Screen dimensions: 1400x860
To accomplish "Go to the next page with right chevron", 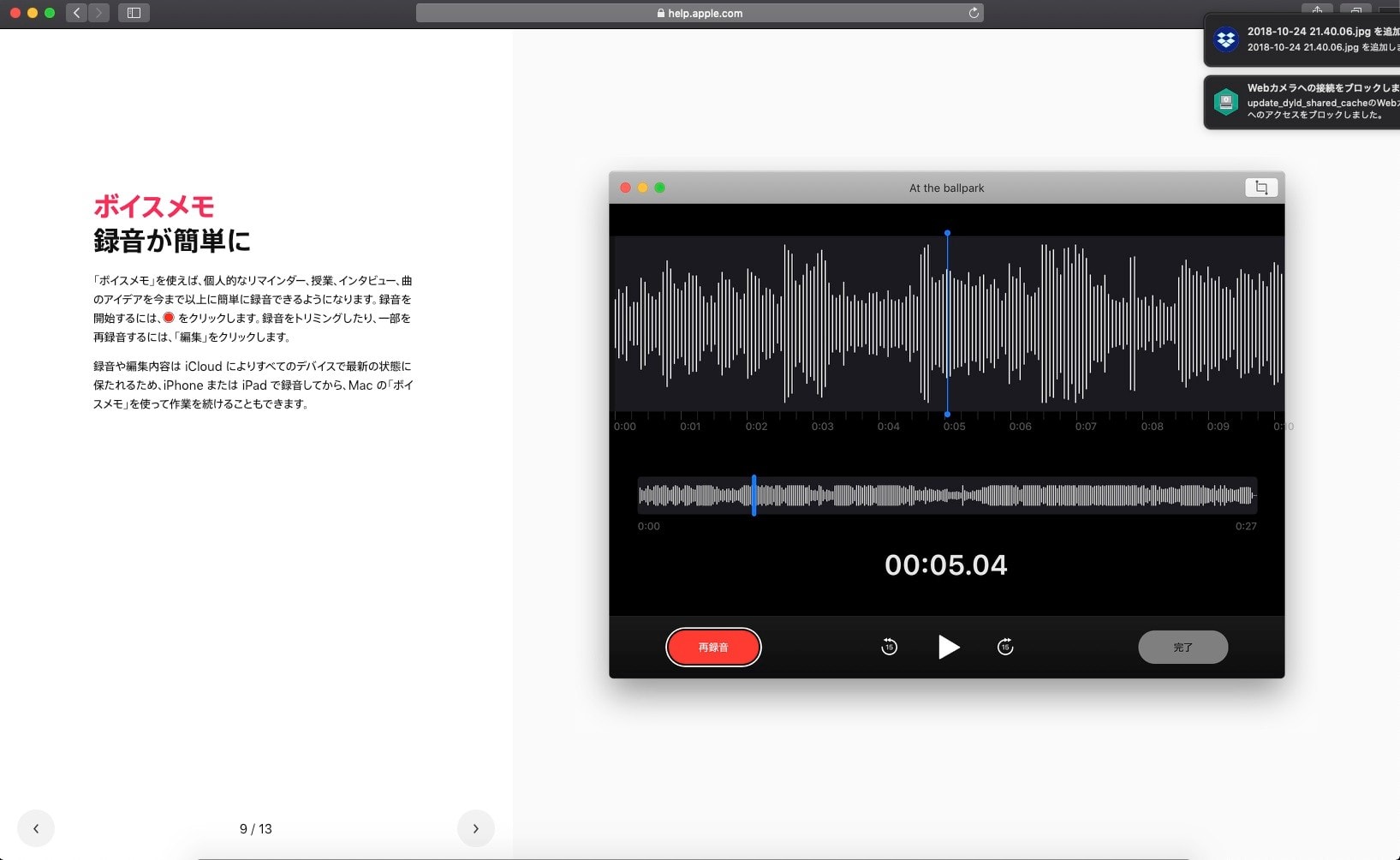I will (476, 828).
